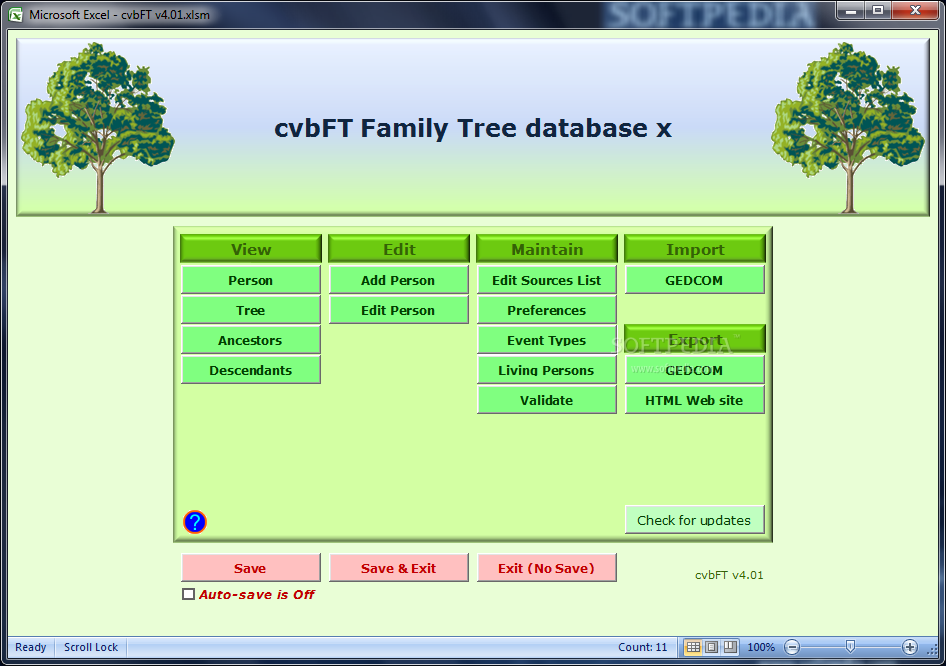This screenshot has height=666, width=946.
Task: Click 'Ready' status bar text
Action: [x=30, y=647]
